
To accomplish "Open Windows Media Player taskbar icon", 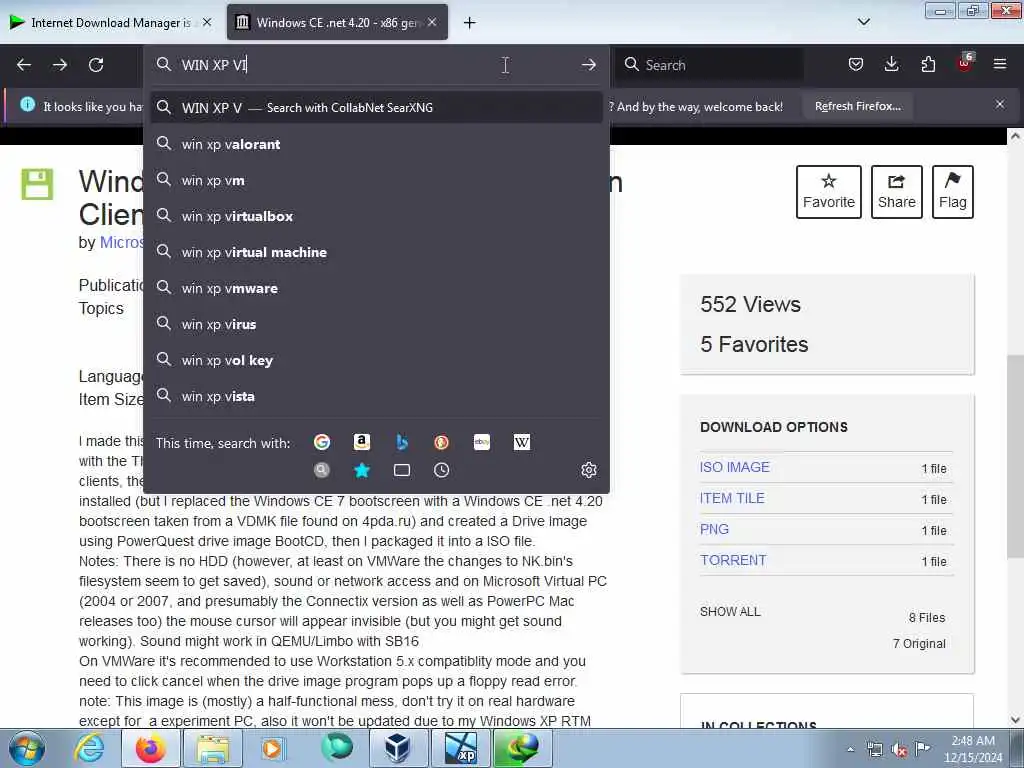I will 274,748.
